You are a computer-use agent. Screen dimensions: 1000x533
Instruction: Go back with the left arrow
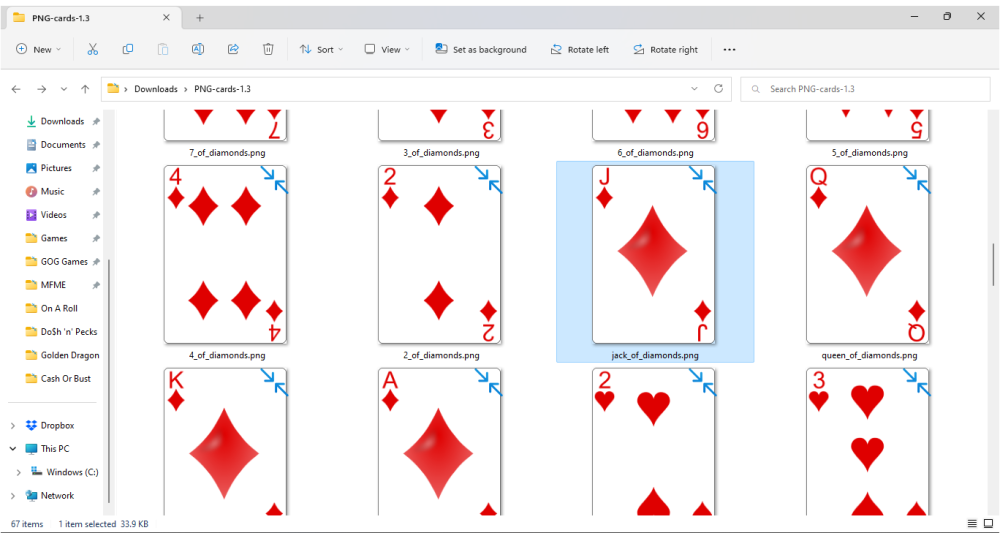pos(17,89)
